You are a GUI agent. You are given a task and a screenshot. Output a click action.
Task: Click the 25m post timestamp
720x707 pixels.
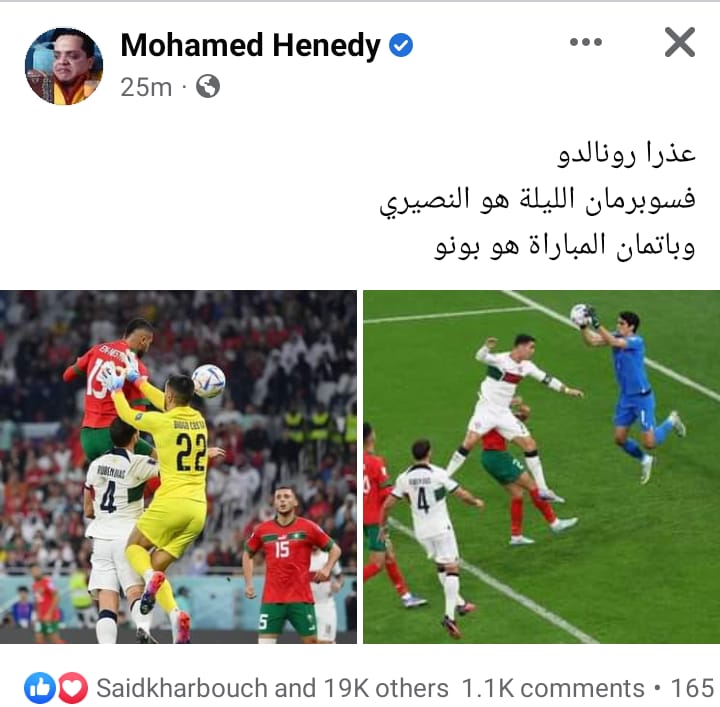pyautogui.click(x=146, y=87)
